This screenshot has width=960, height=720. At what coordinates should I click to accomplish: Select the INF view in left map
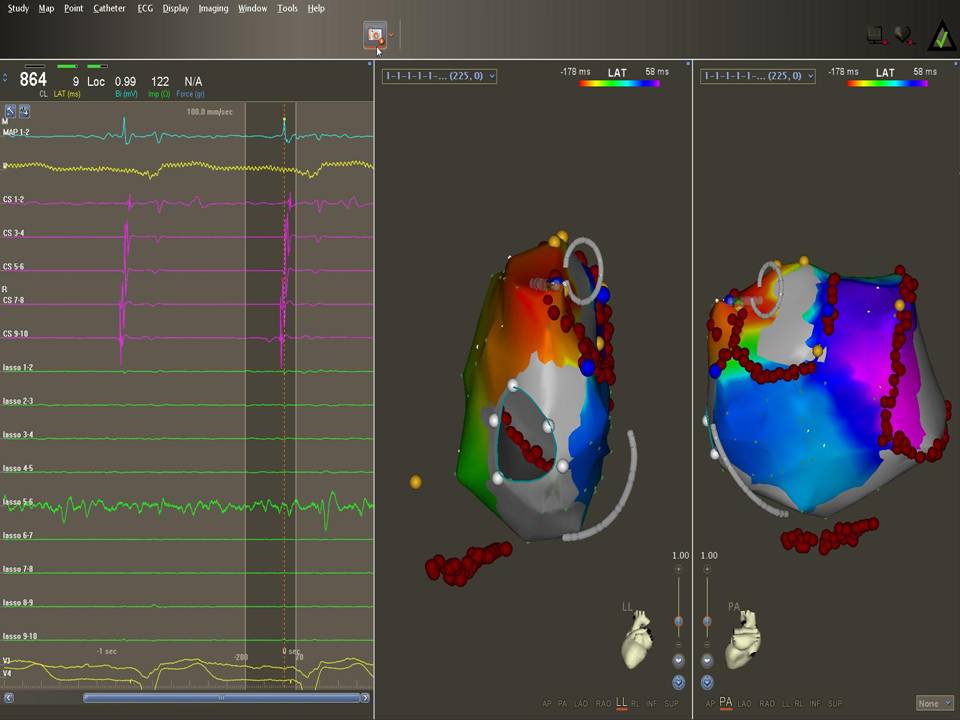pyautogui.click(x=652, y=704)
